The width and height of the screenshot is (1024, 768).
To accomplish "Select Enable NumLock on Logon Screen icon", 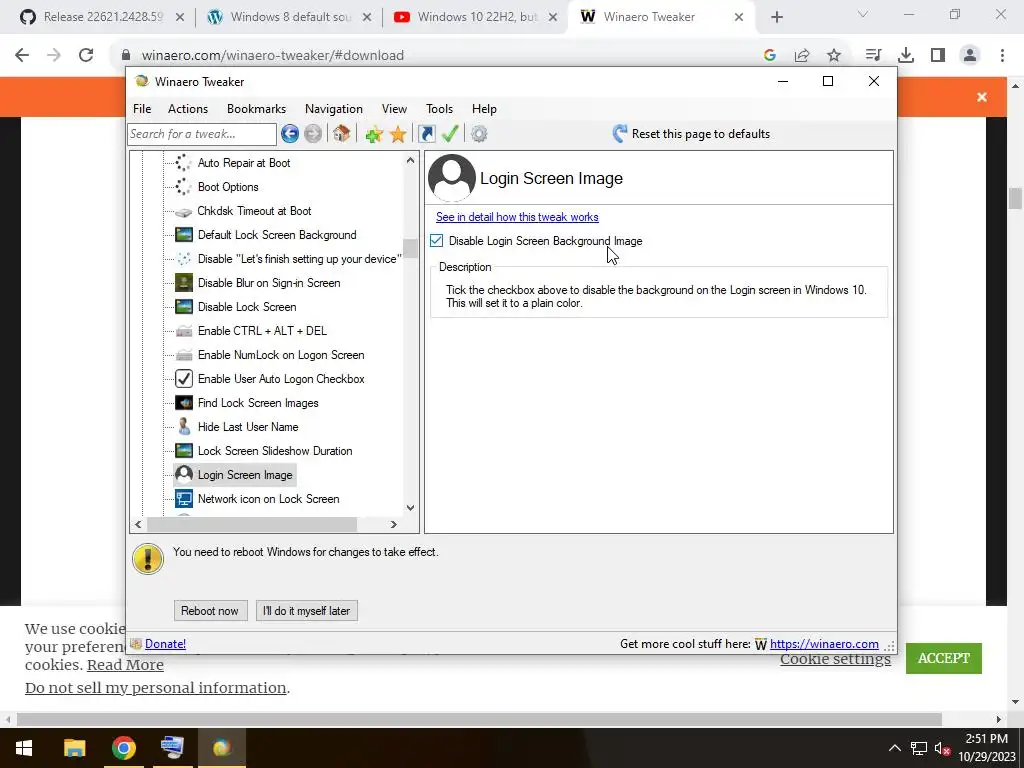I will [x=184, y=355].
